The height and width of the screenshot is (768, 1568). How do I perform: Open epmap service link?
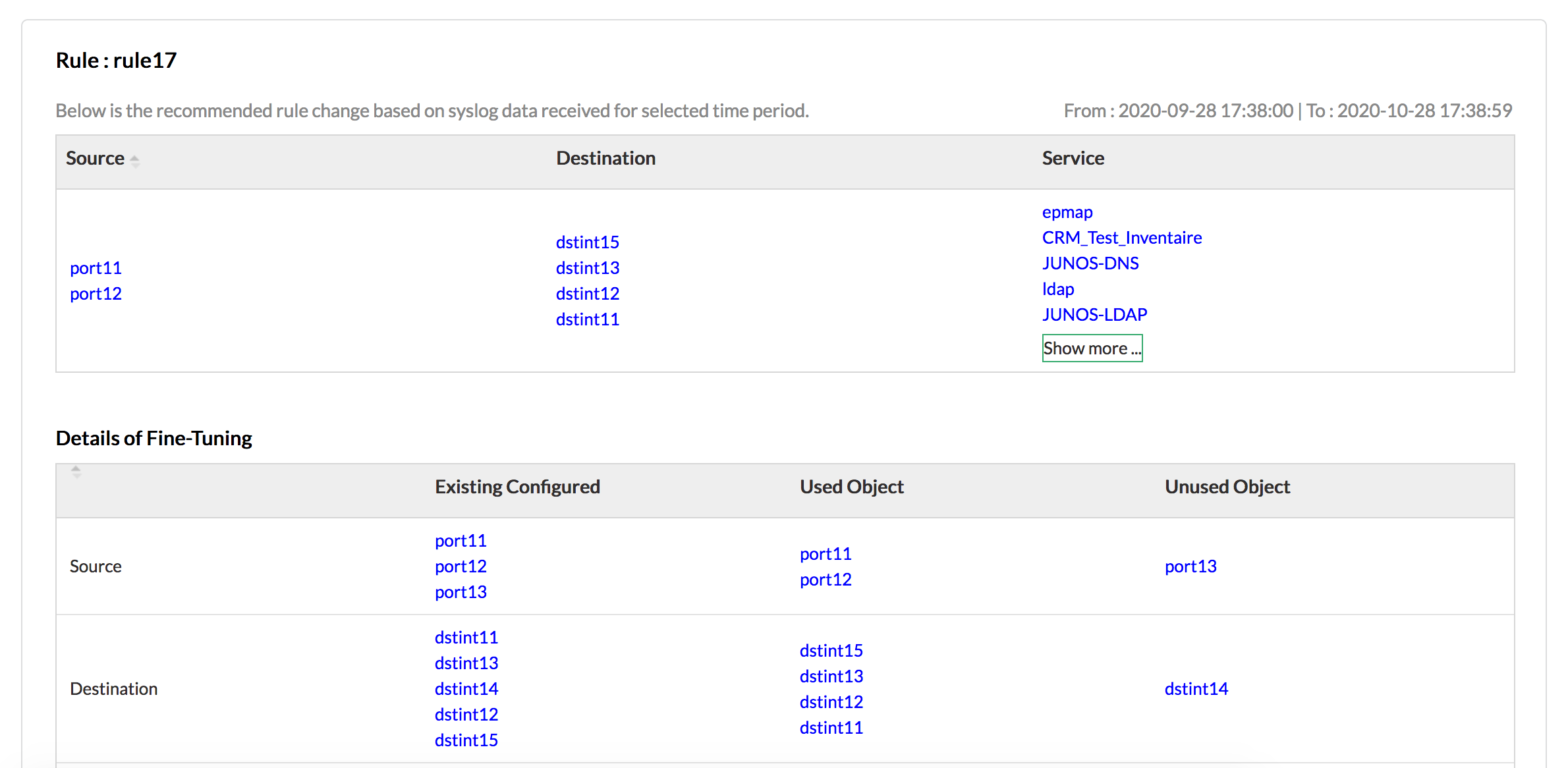[1067, 212]
